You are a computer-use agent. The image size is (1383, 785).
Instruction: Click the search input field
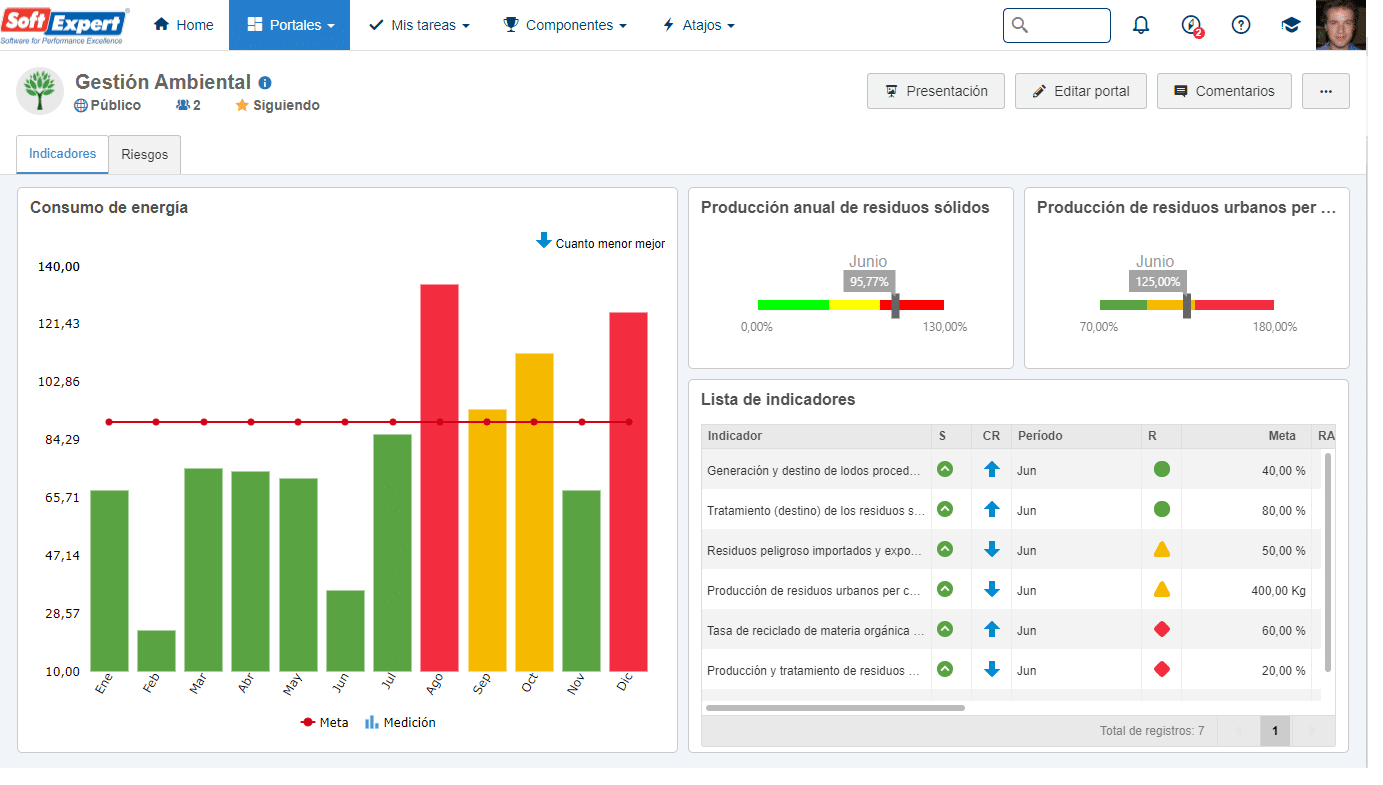click(1057, 25)
